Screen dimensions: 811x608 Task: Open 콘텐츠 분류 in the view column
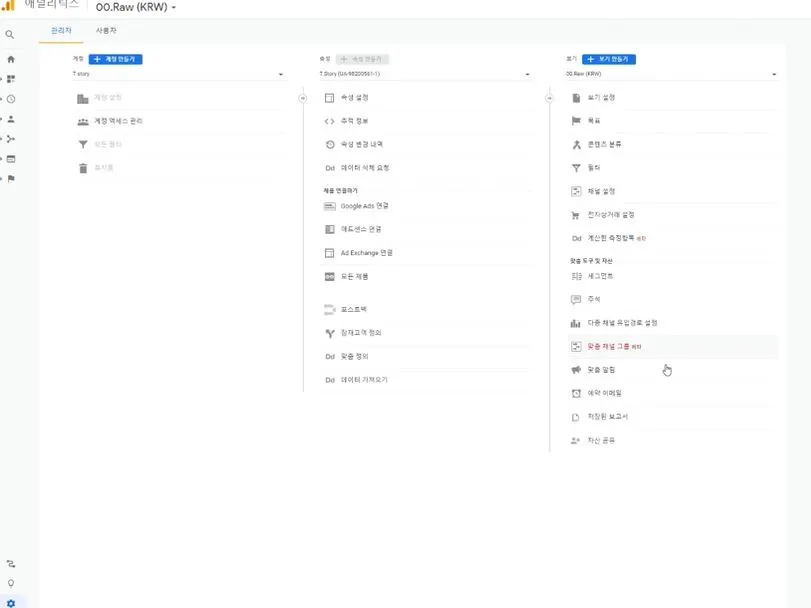point(604,145)
